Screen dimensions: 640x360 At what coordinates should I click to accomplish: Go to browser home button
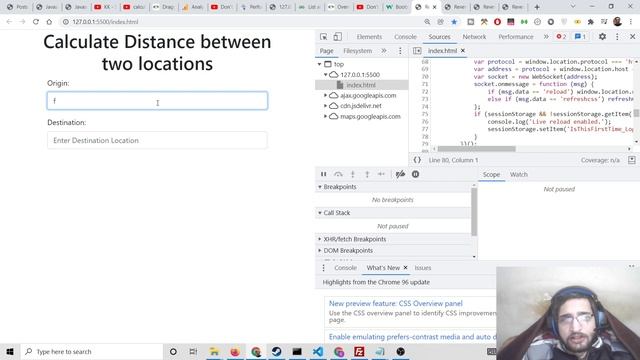(x=49, y=22)
